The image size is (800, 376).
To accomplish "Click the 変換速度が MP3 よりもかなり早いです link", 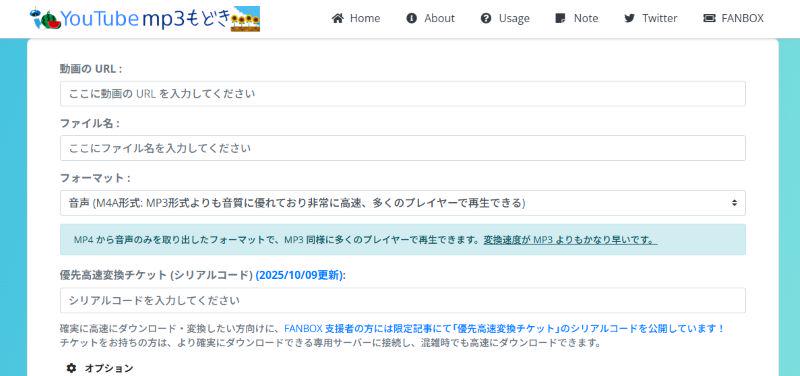I will coord(570,240).
